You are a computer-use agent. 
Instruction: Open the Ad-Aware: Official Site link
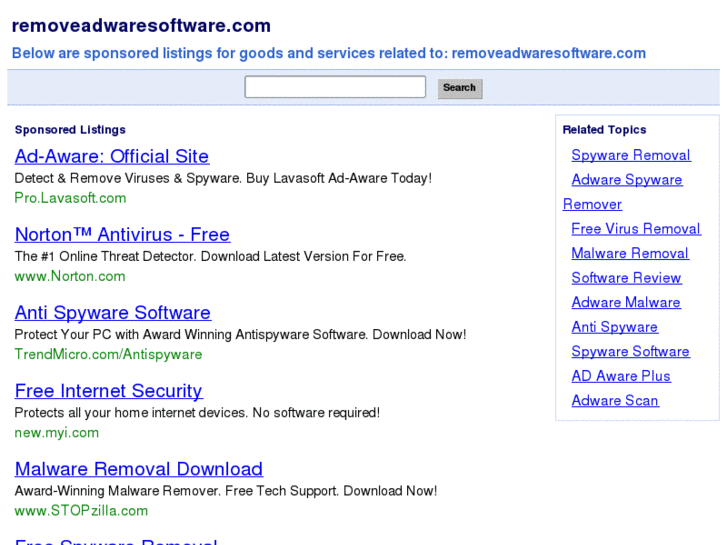112,156
